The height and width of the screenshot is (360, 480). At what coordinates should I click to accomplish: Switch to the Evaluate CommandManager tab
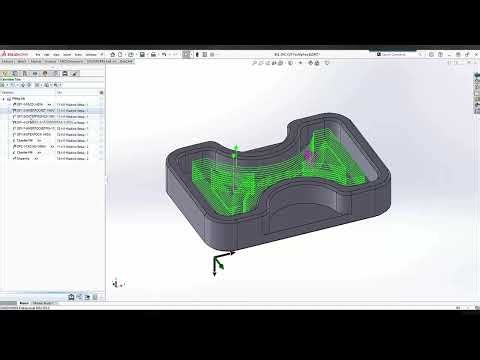[50, 61]
